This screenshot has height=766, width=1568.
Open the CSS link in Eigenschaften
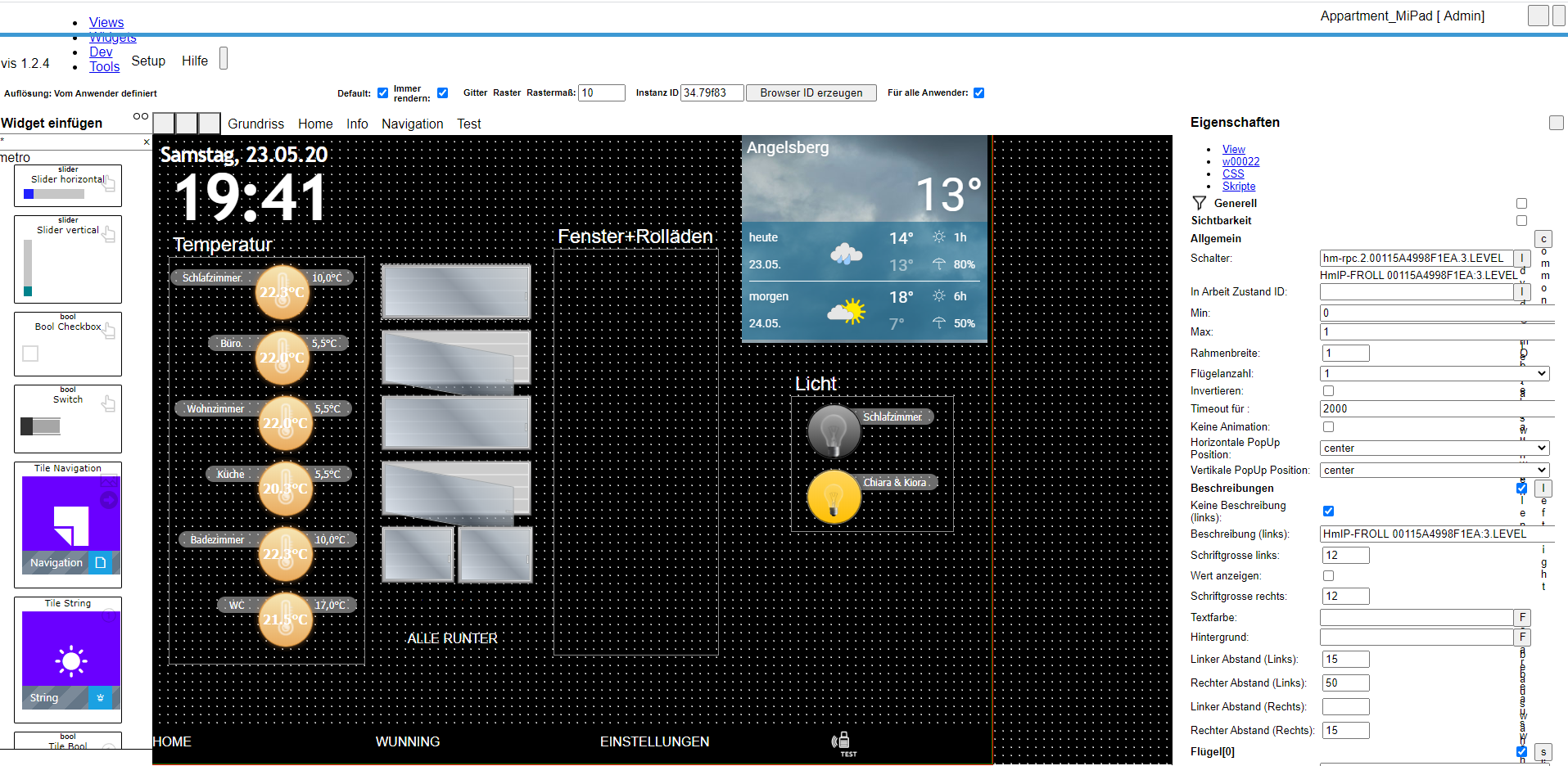click(1232, 173)
